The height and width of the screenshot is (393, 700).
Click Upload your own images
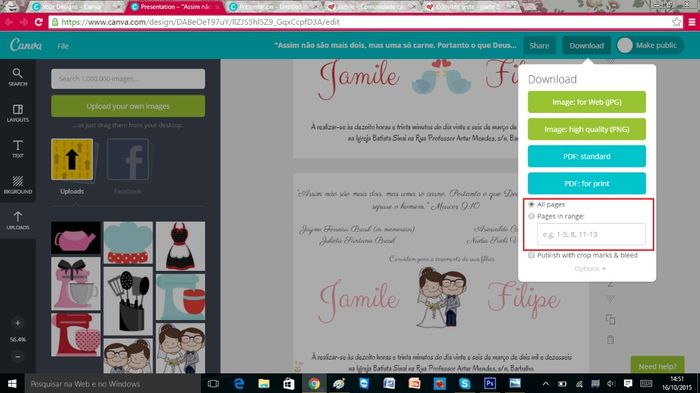pyautogui.click(x=128, y=106)
